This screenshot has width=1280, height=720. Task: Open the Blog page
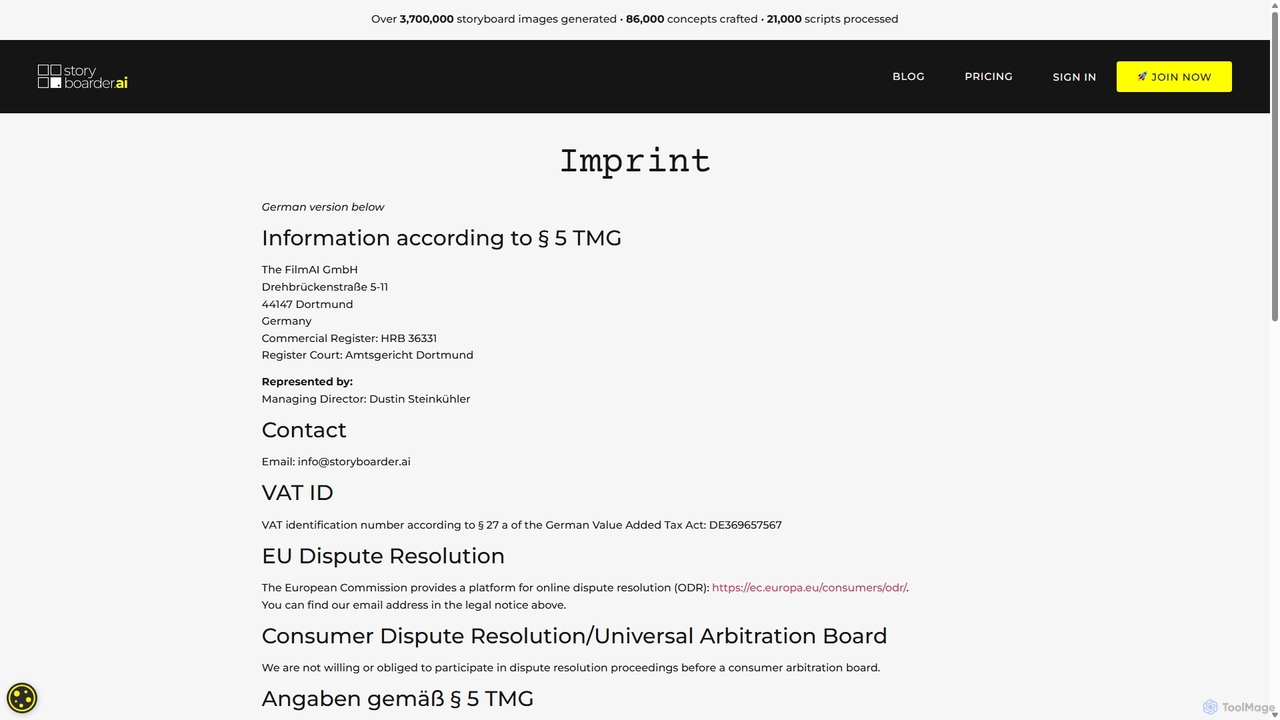[x=908, y=77]
